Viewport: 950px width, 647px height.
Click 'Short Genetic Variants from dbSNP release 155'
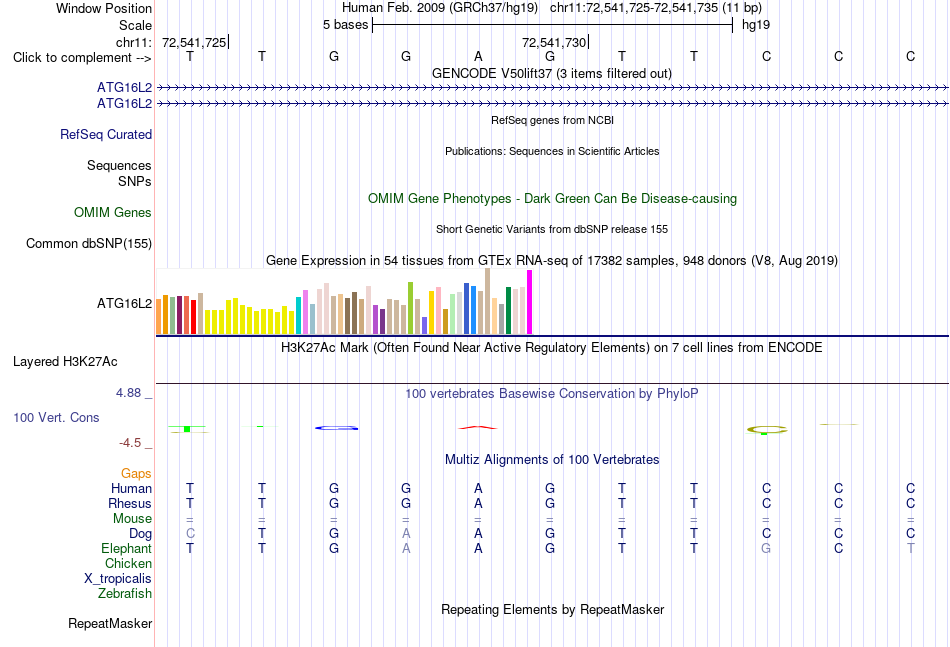tap(552, 230)
